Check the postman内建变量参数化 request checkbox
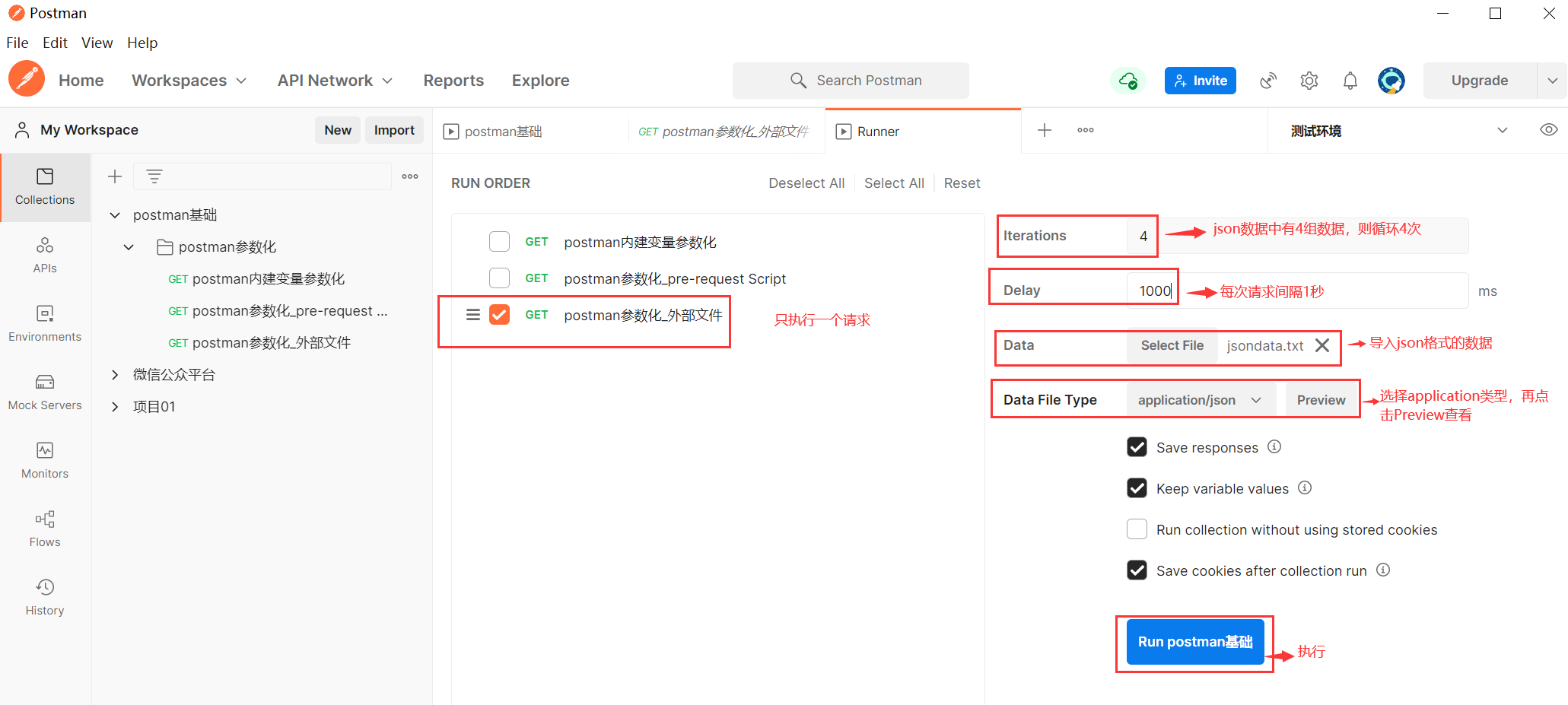The height and width of the screenshot is (705, 1568). 499,242
